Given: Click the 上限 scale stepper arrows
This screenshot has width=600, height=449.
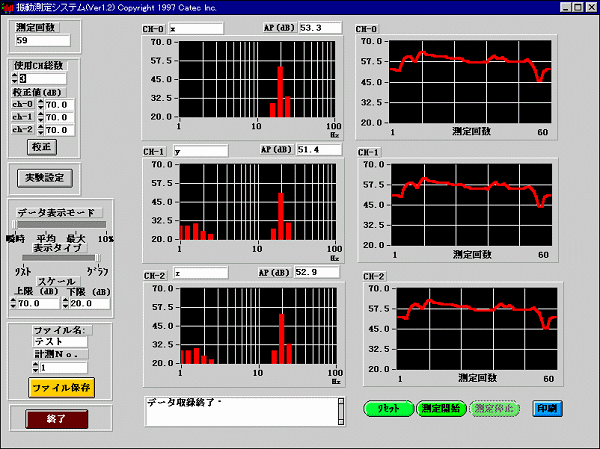Looking at the screenshot, I should click(x=13, y=303).
